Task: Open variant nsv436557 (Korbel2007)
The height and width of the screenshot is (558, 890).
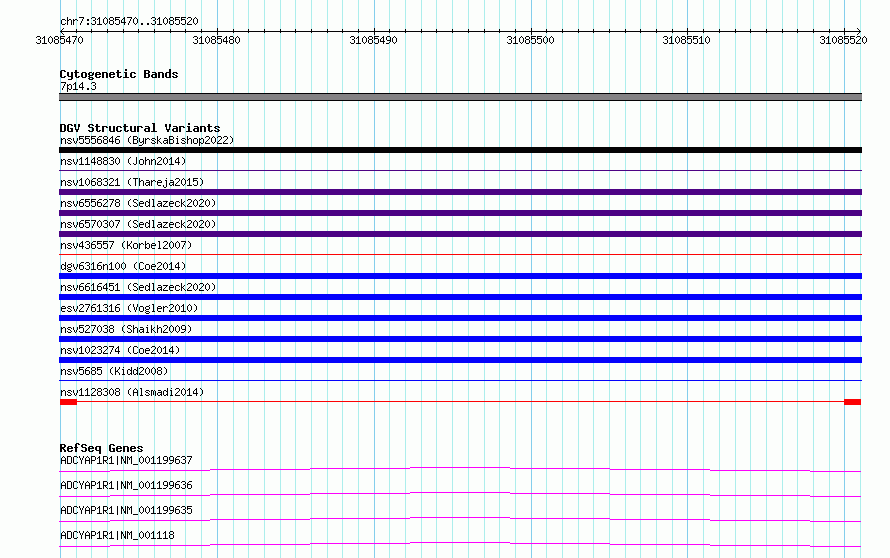Action: pyautogui.click(x=126, y=245)
